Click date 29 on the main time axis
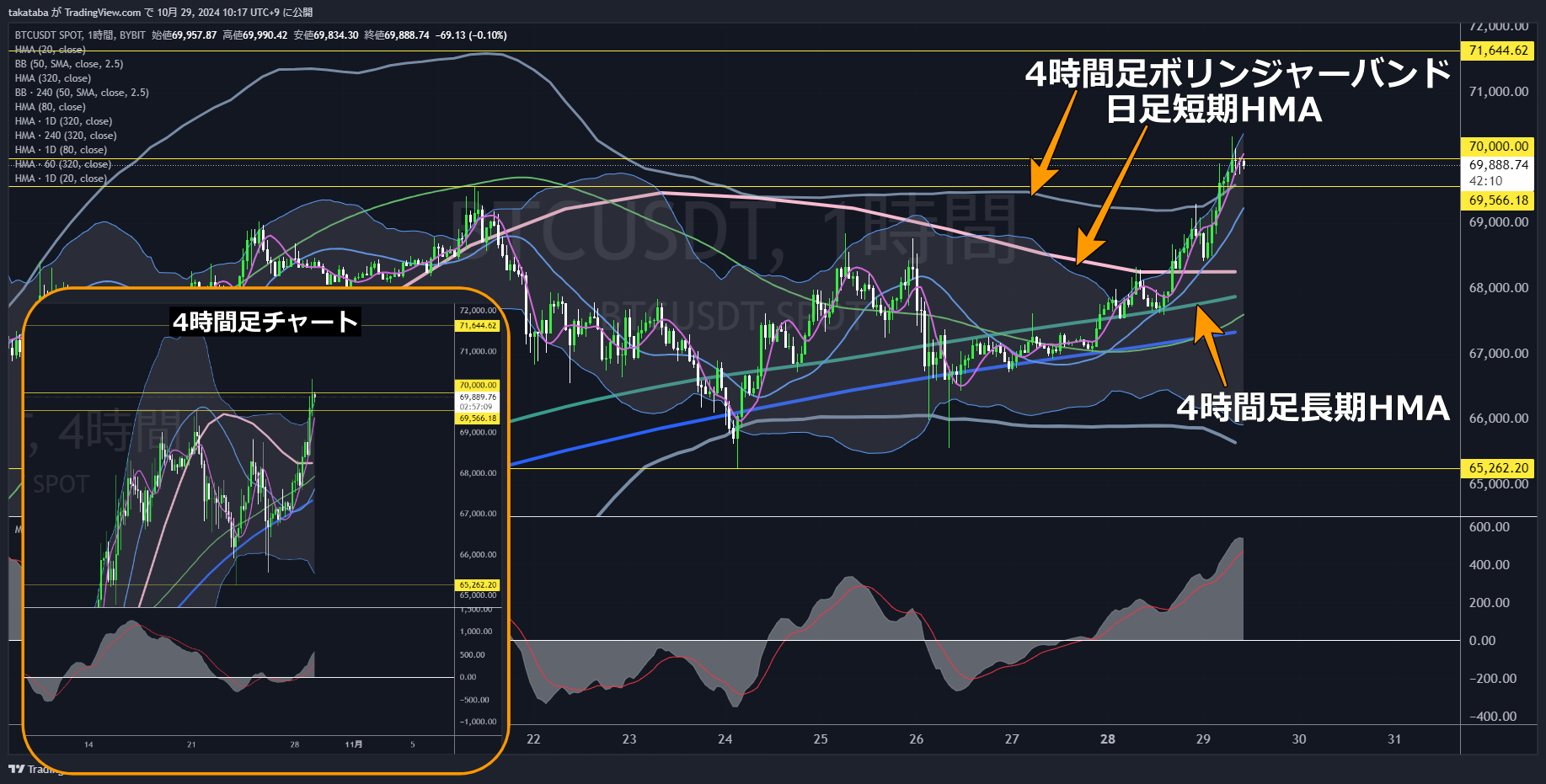The width and height of the screenshot is (1546, 784). 1203,739
